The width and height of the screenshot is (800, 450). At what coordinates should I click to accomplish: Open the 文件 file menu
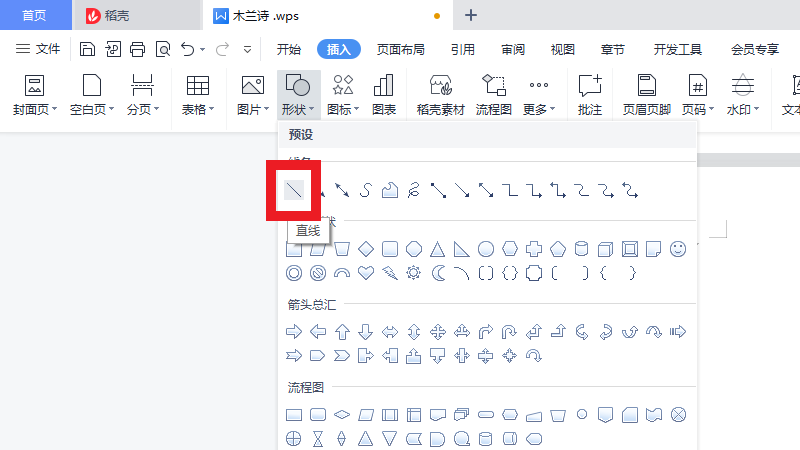(38, 49)
